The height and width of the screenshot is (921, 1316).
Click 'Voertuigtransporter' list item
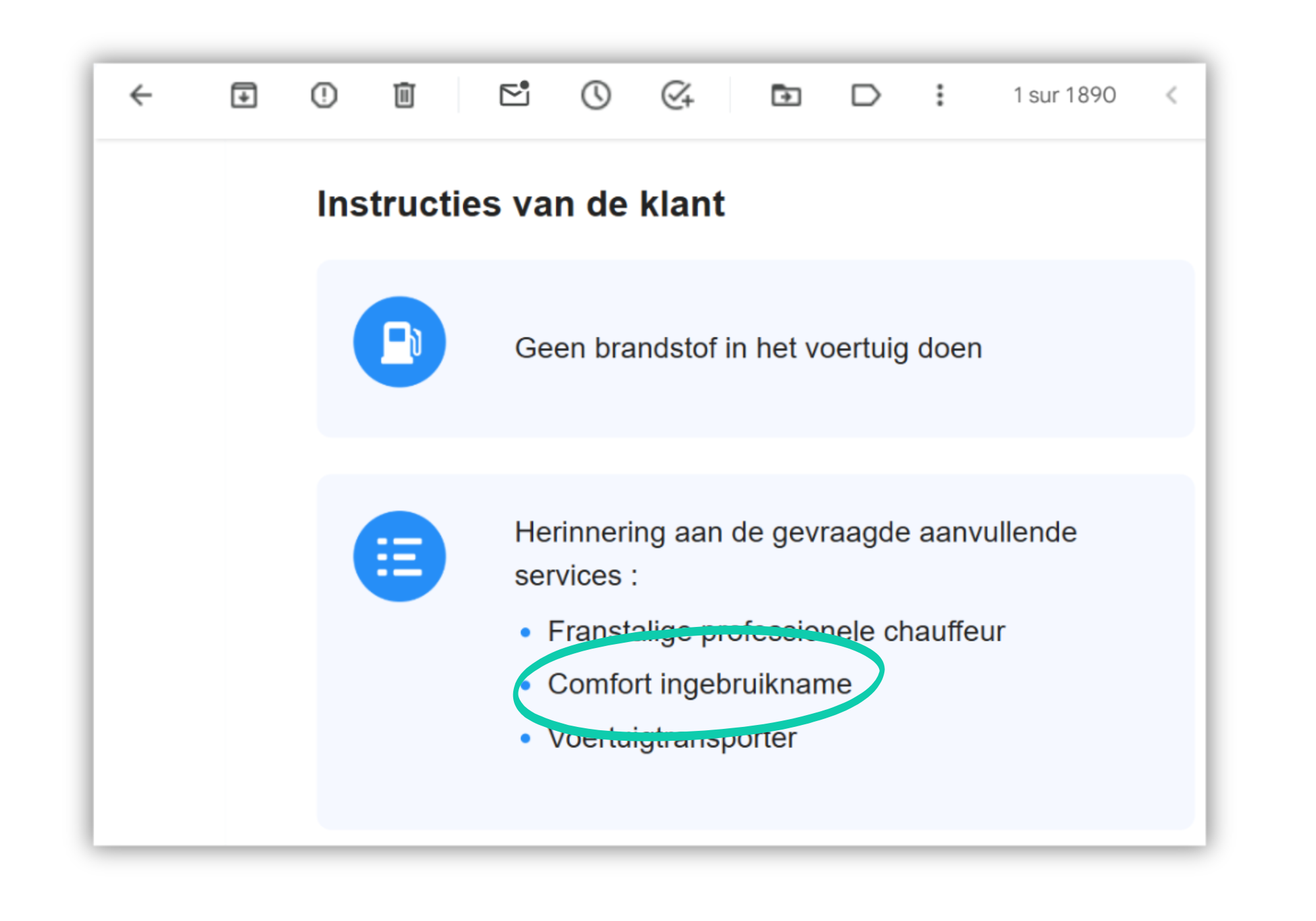coord(672,738)
